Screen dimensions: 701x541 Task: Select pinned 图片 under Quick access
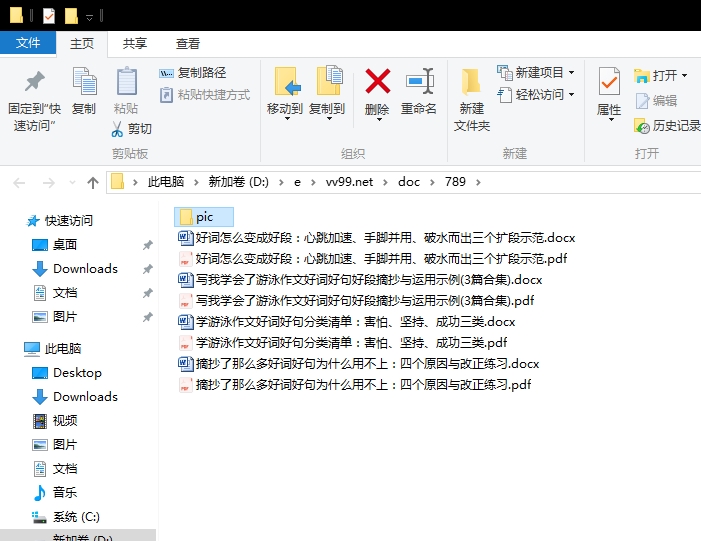(x=55, y=317)
